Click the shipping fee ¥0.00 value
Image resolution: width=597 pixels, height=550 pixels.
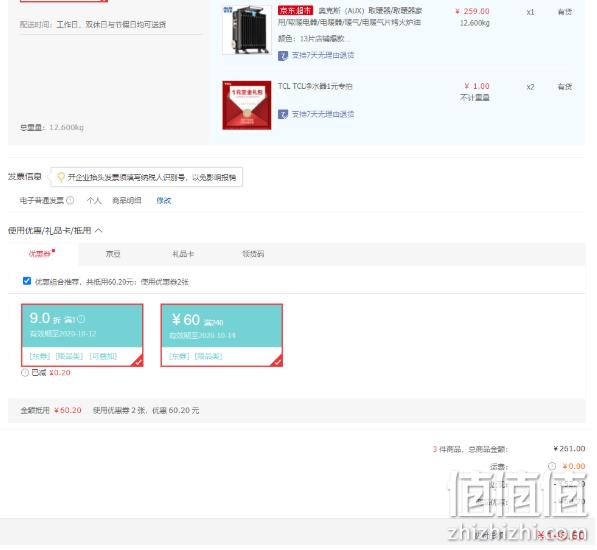point(574,466)
